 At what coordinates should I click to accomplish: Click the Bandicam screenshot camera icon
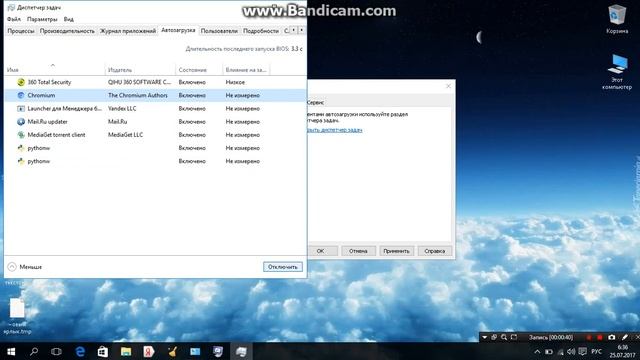(x=611, y=337)
